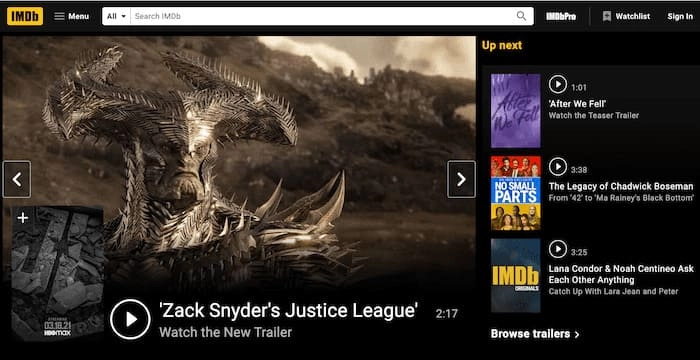
Task: Play the Zack Snyder's Justice League trailer
Action: pyautogui.click(x=130, y=319)
